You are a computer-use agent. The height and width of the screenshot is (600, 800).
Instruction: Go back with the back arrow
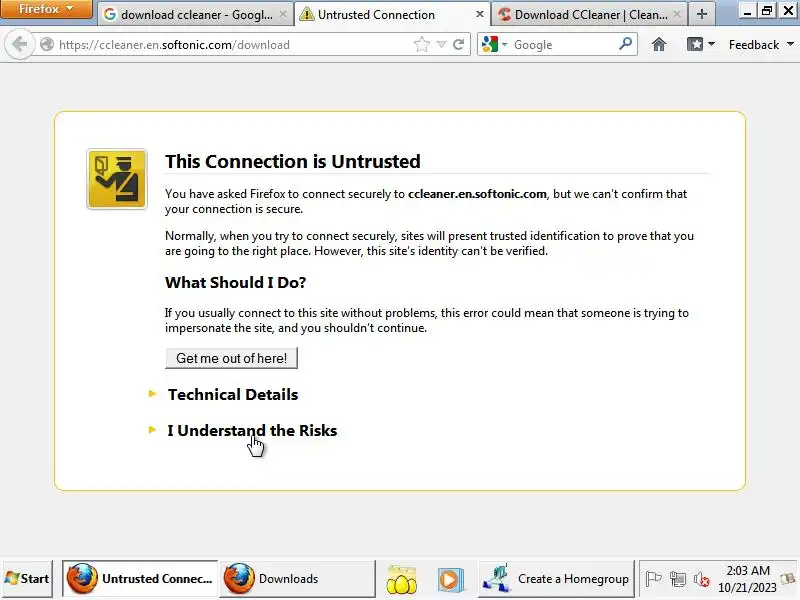pyautogui.click(x=19, y=45)
